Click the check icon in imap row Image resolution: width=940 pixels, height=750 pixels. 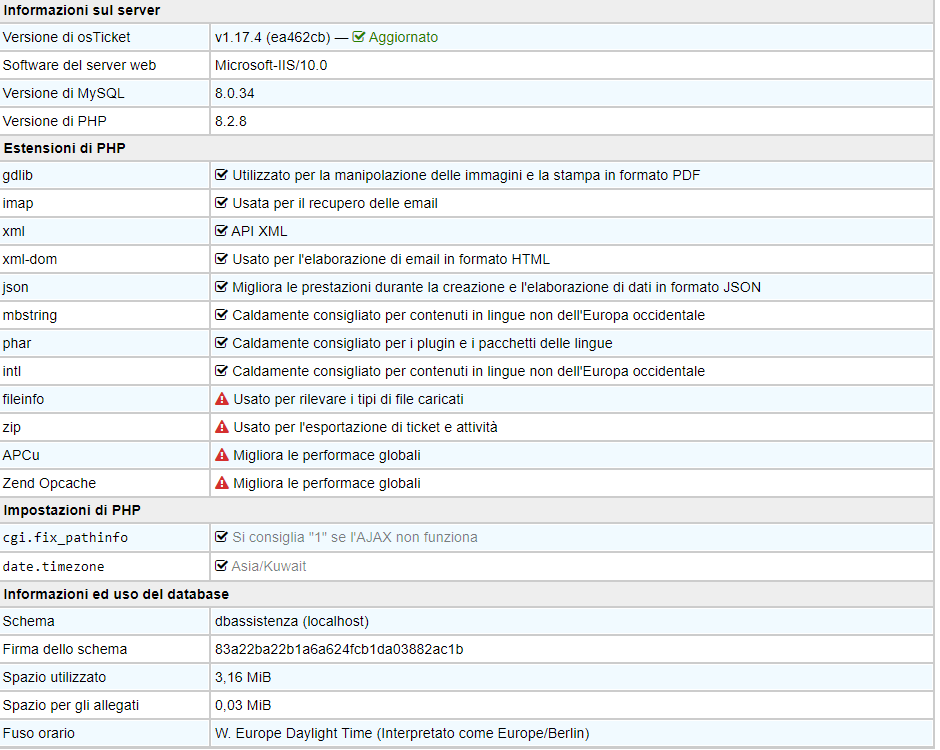tap(221, 203)
